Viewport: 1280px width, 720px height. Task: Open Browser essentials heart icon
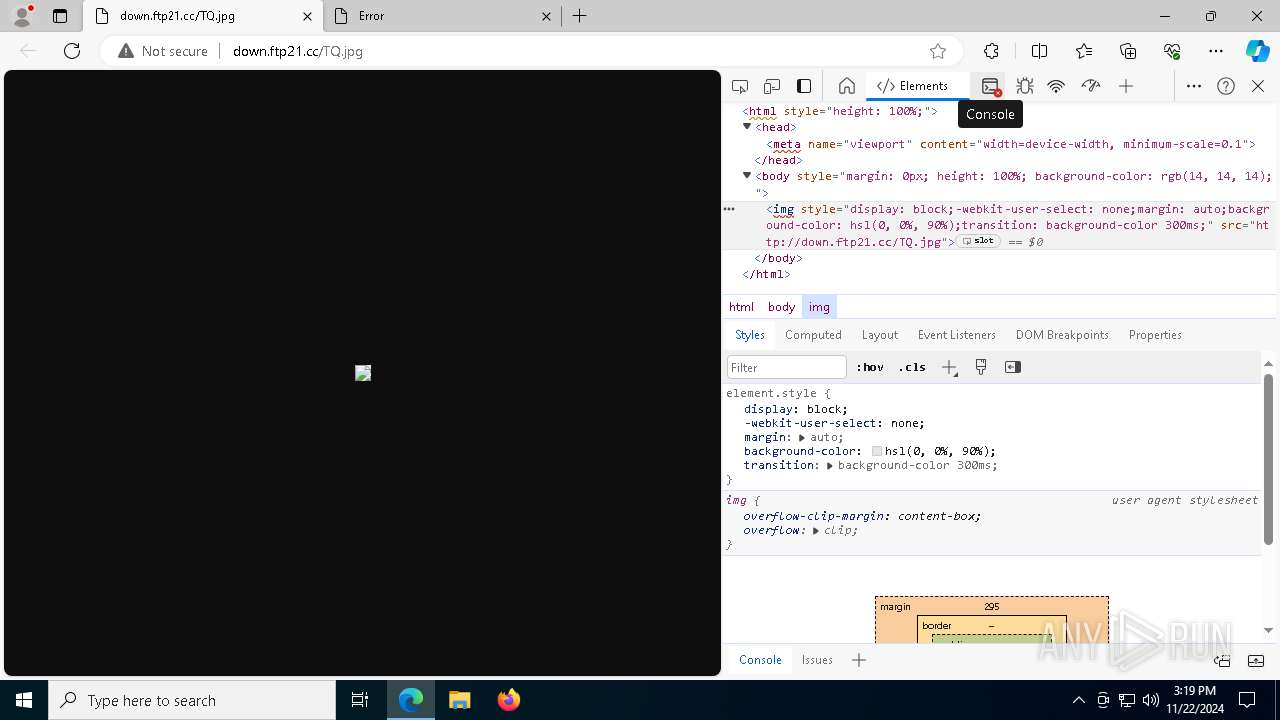pos(1172,51)
